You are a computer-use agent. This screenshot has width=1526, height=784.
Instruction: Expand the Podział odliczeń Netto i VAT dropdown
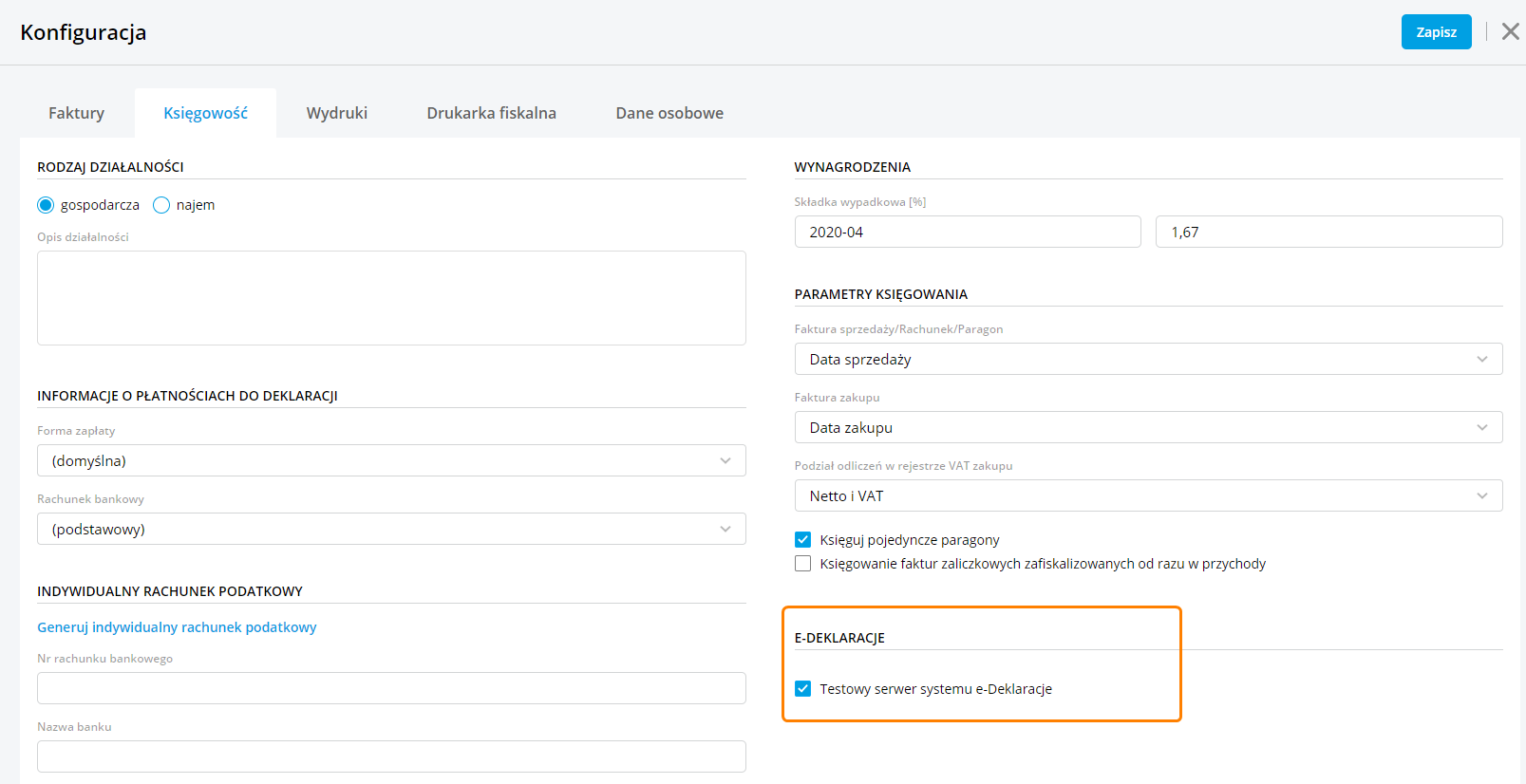pyautogui.click(x=1147, y=495)
